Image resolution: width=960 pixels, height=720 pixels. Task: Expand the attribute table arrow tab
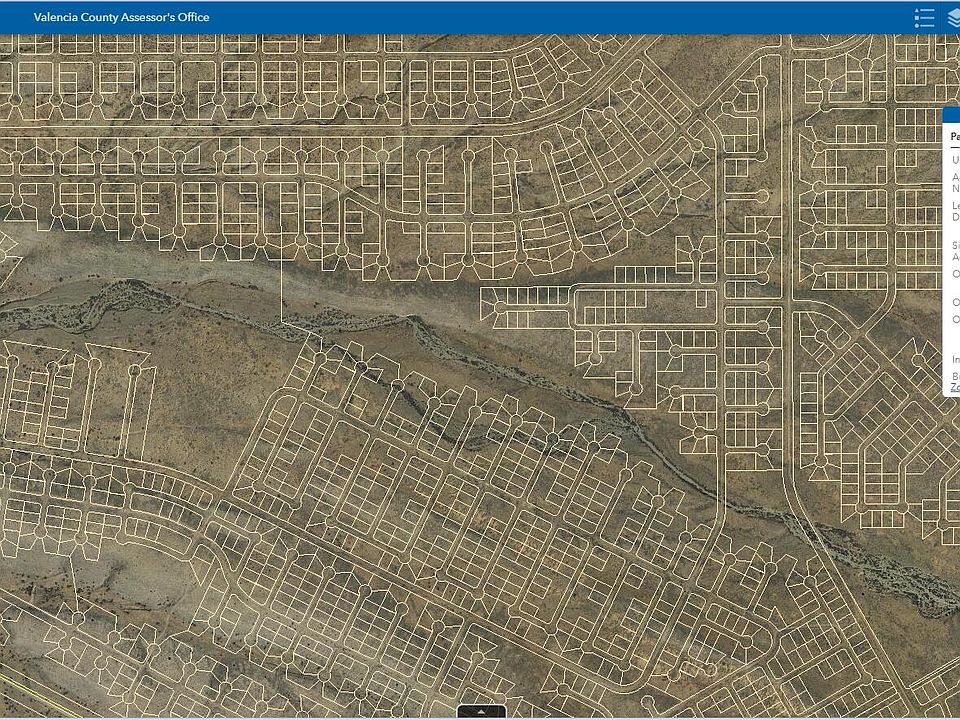tap(481, 711)
